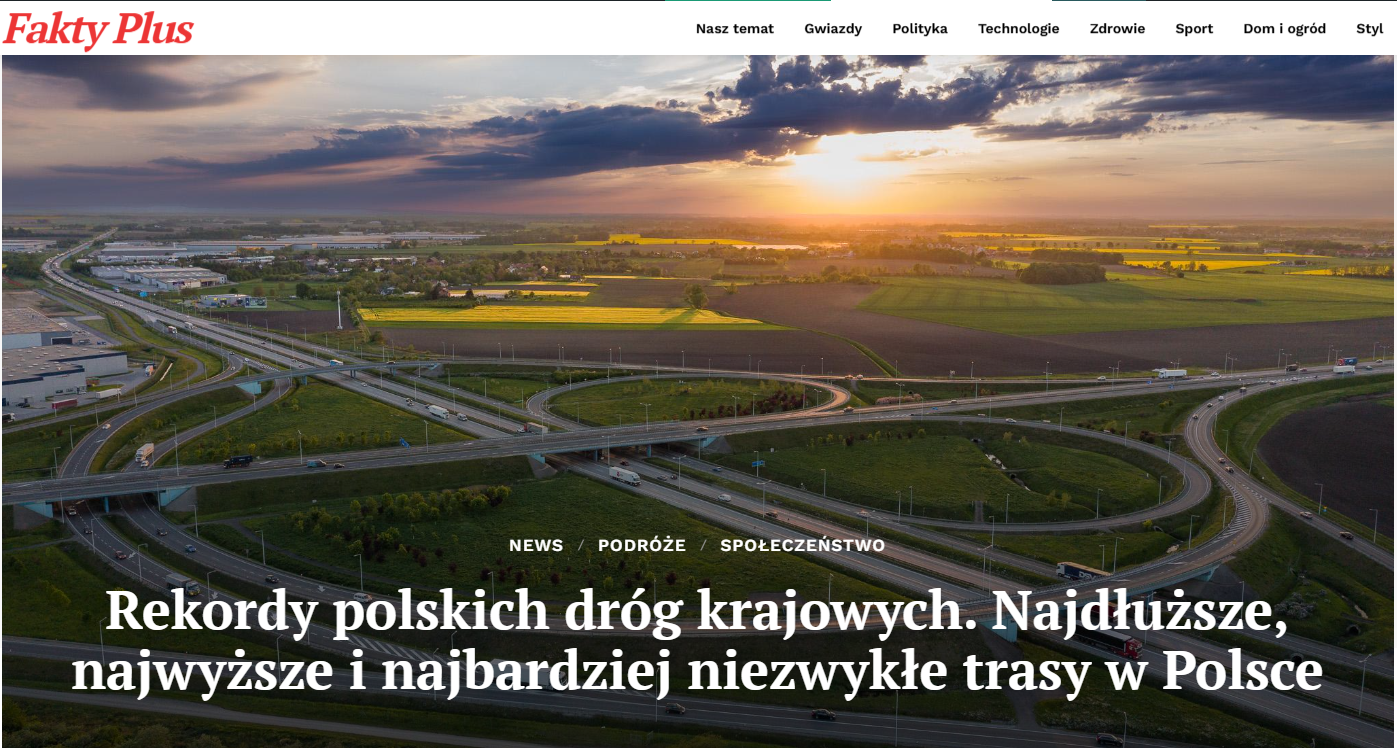This screenshot has width=1397, height=749.
Task: Click the highway interchange hero photo
Action: coord(698,300)
